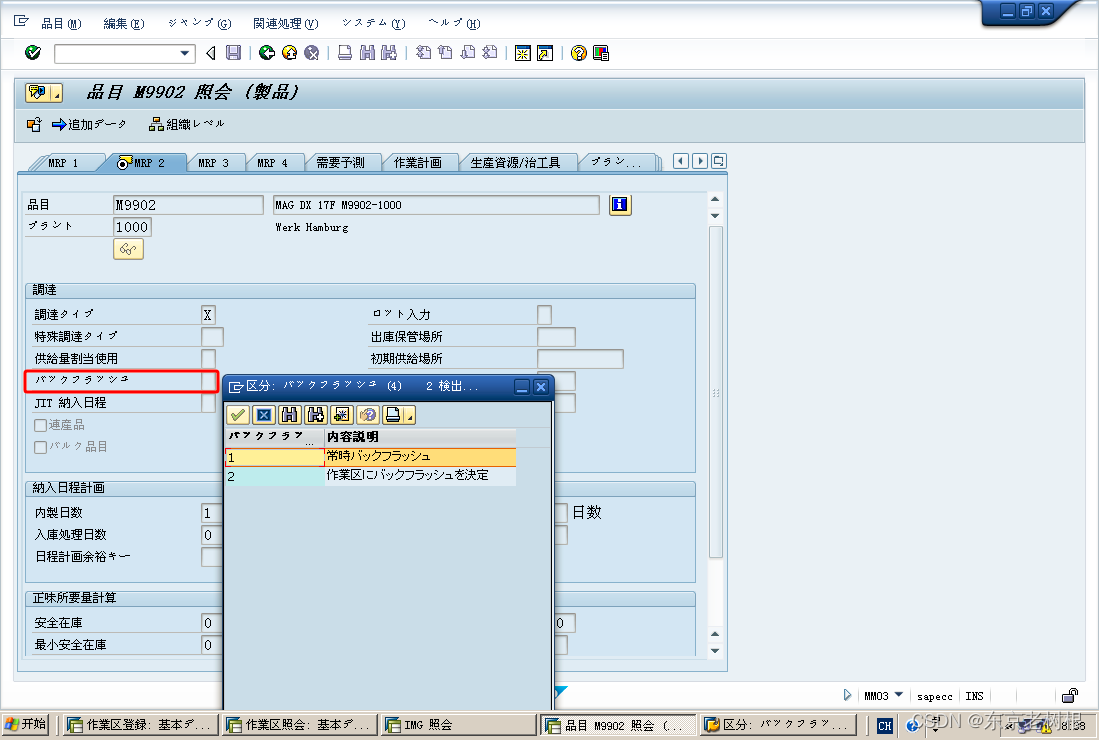The width and height of the screenshot is (1099, 740).
Task: Open SAP Help with the question mark icon
Action: 578,53
